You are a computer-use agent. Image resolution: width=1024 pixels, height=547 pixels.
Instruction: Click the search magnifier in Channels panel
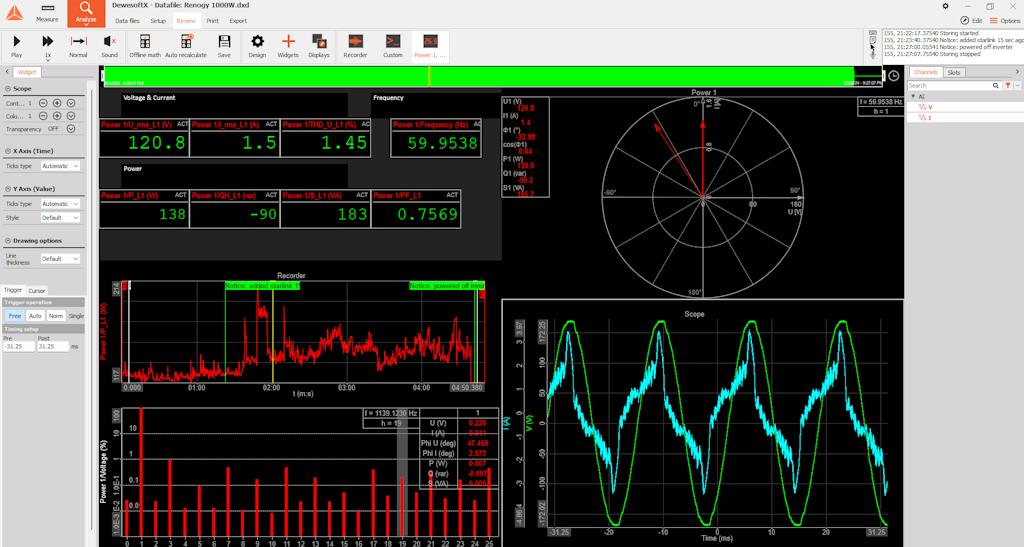995,86
